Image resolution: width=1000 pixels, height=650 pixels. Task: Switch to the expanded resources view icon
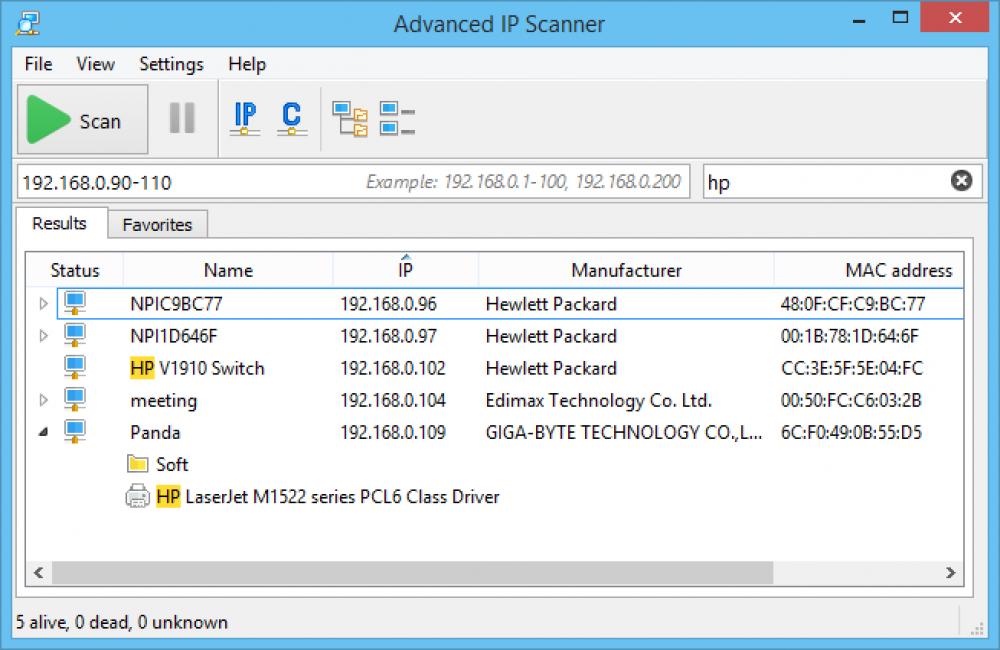pos(349,117)
